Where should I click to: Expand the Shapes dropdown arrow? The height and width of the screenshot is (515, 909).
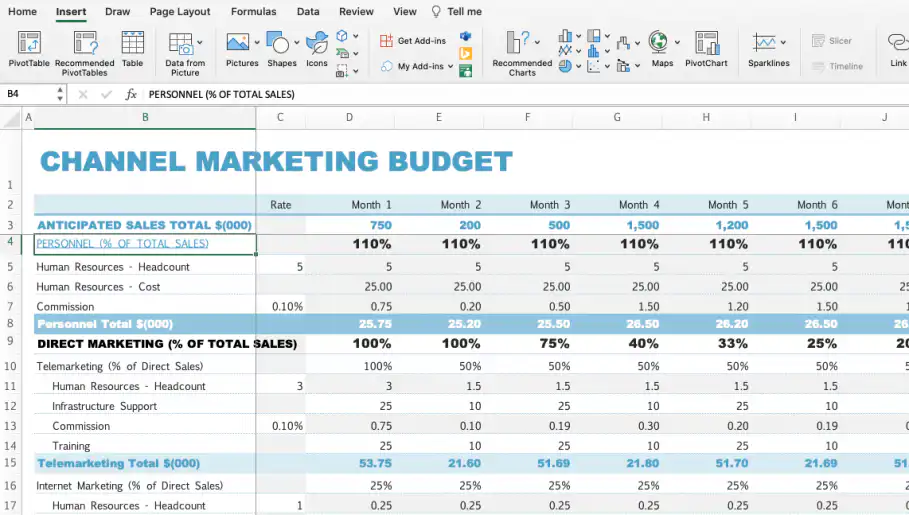click(x=297, y=42)
